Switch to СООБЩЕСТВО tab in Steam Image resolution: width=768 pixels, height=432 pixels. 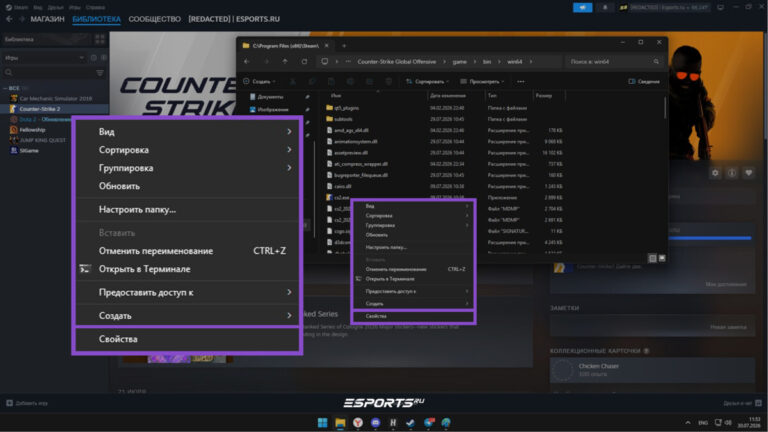pyautogui.click(x=154, y=19)
